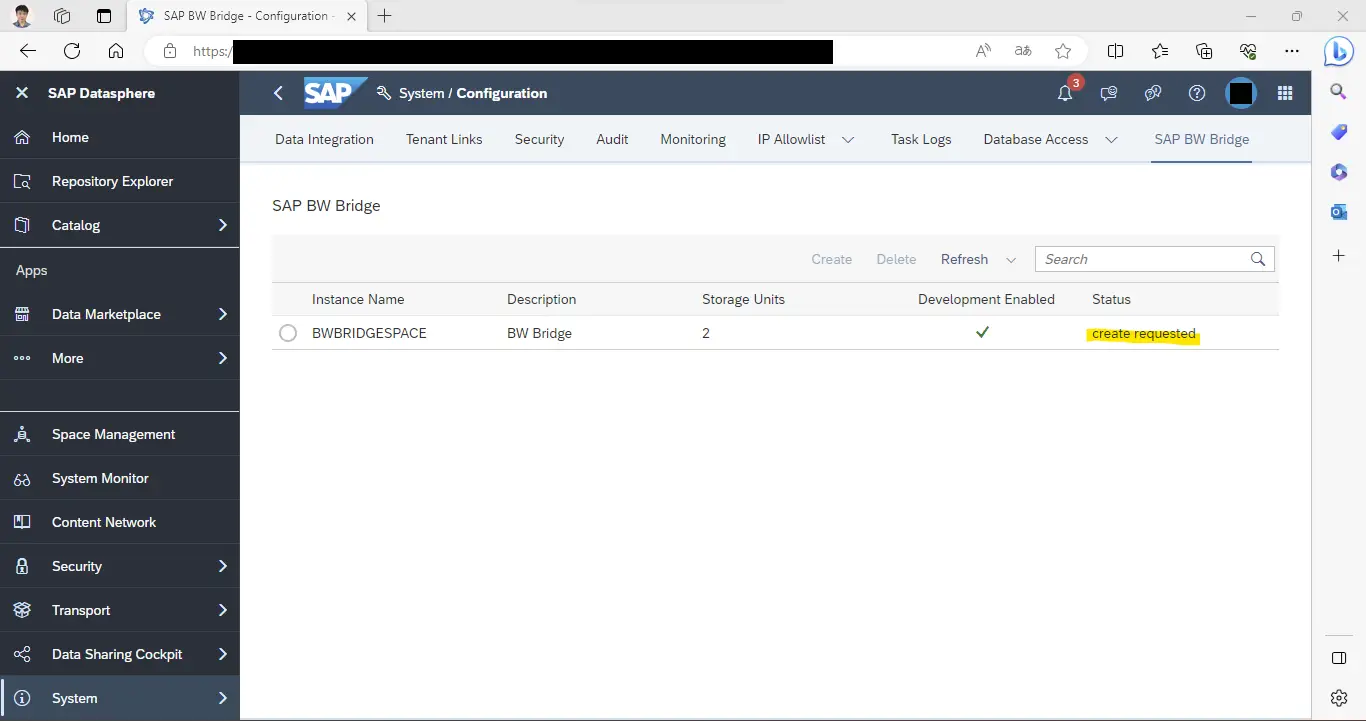Go back using SAP header arrow
This screenshot has height=721, width=1366.
[x=279, y=93]
